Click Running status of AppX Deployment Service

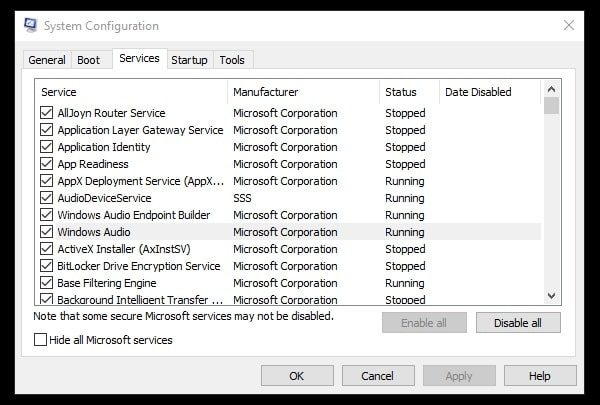click(404, 181)
